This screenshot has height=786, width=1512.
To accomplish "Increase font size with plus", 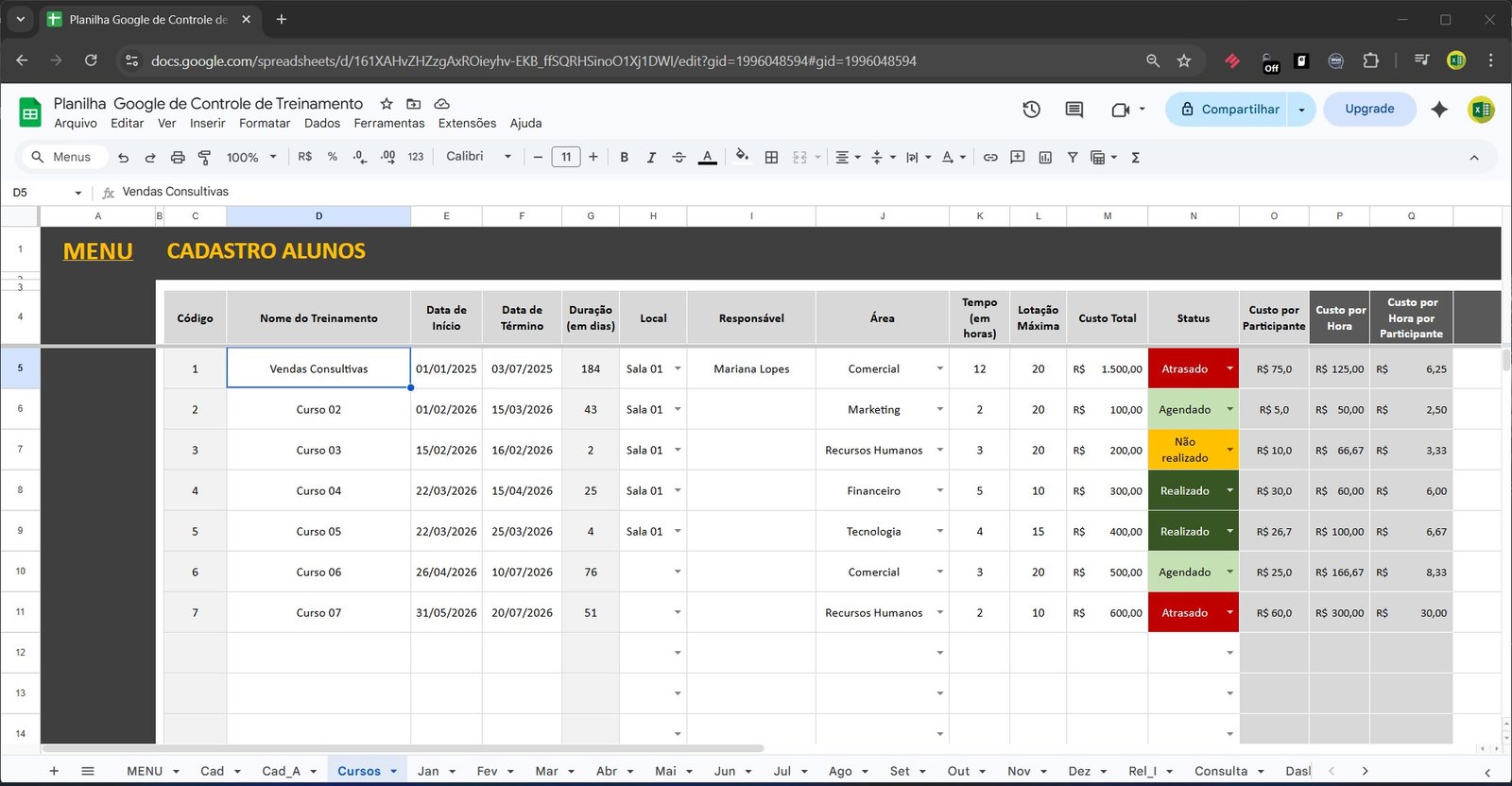I will (x=593, y=157).
